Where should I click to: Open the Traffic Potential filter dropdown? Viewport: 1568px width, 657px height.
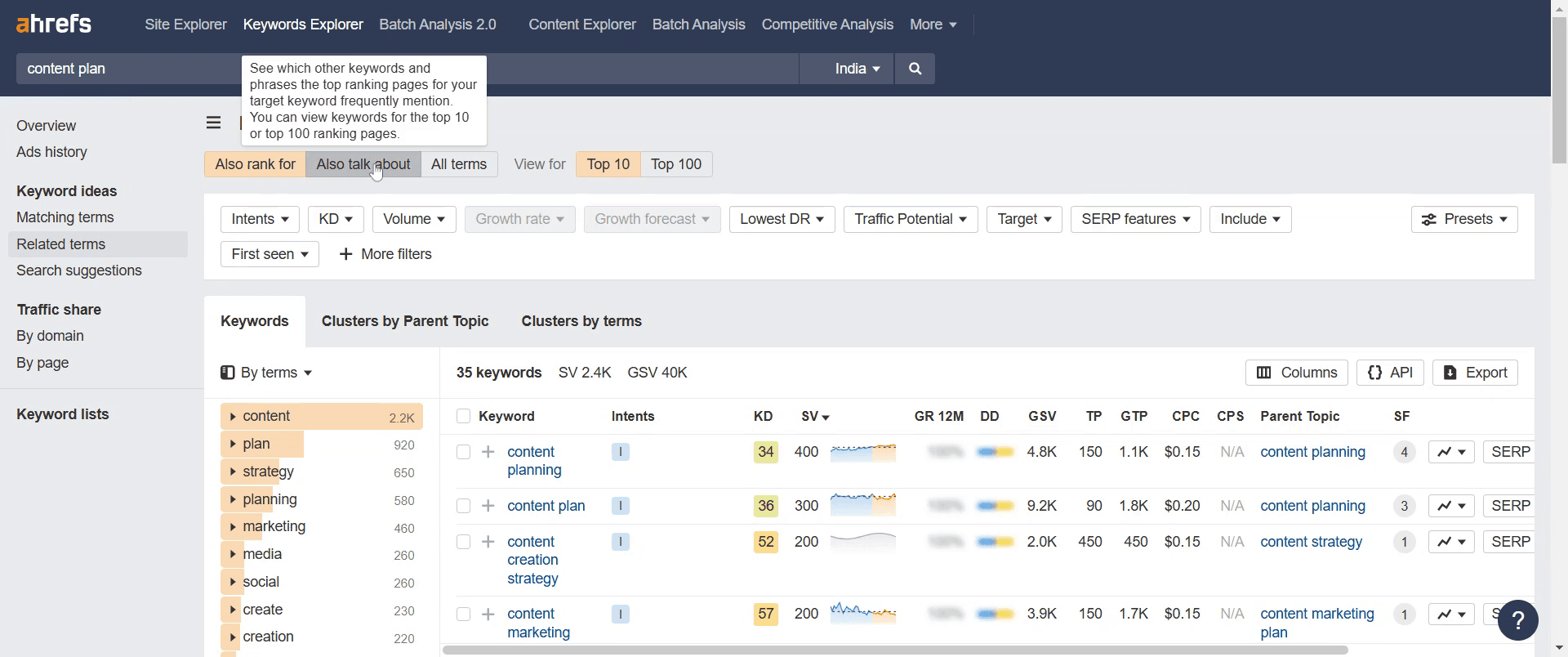911,219
